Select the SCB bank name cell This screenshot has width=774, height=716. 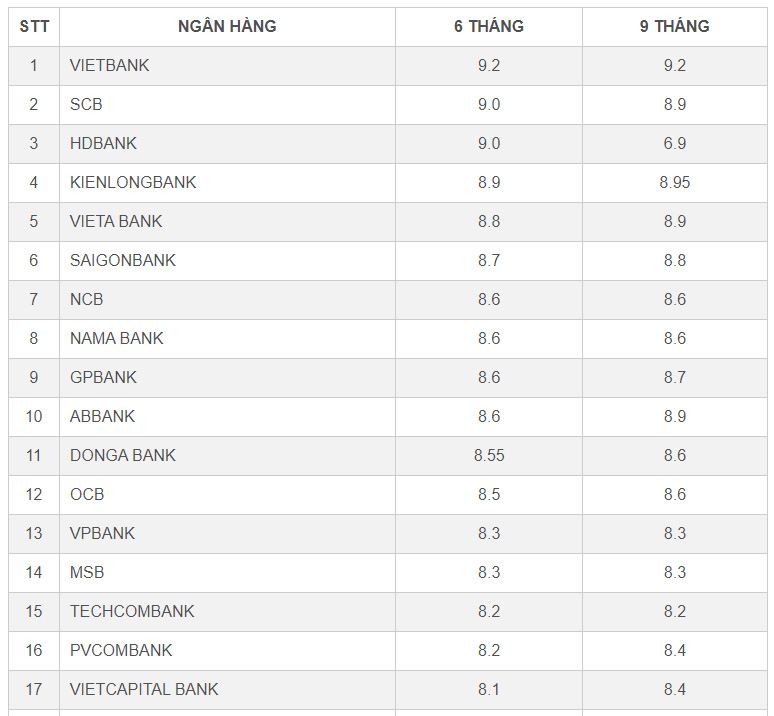(x=86, y=105)
